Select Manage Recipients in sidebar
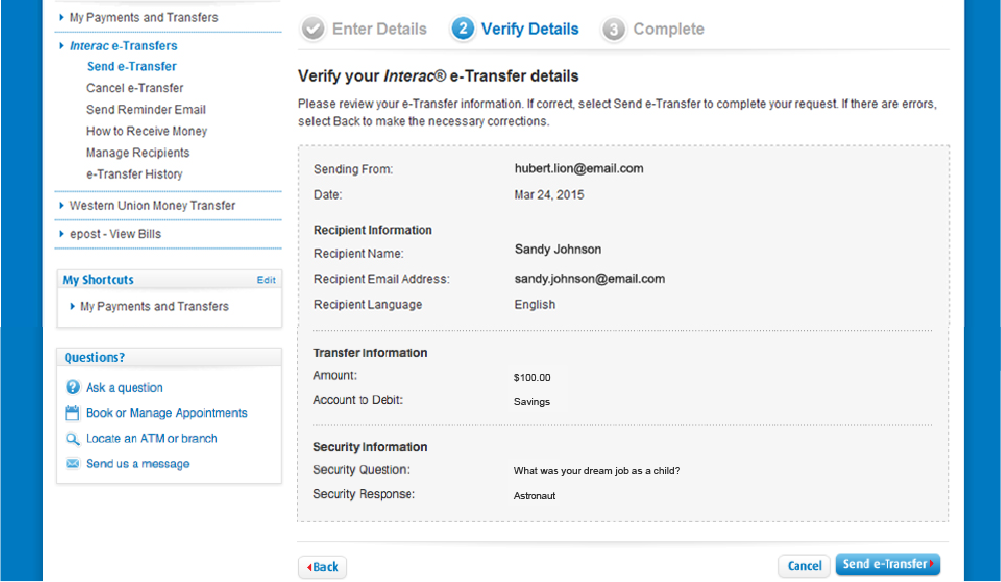The height and width of the screenshot is (582, 1001). click(x=137, y=153)
